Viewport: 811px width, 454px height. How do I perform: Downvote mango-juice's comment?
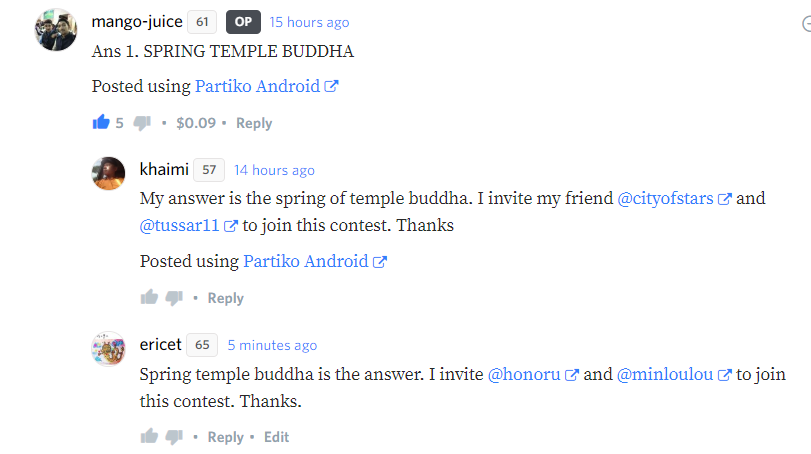click(x=142, y=123)
